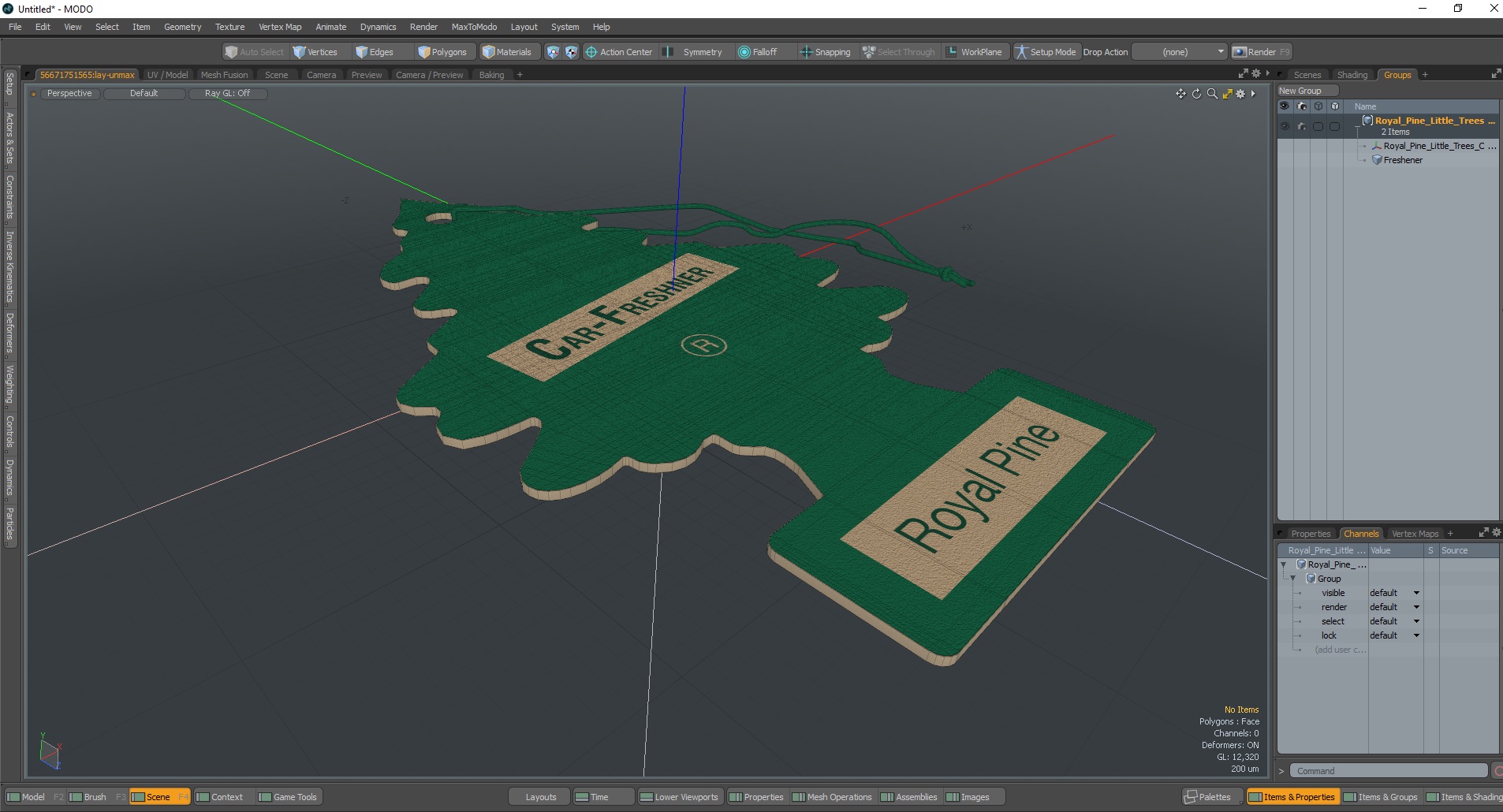
Task: Add a new tab next to Groups
Action: coord(1425,75)
